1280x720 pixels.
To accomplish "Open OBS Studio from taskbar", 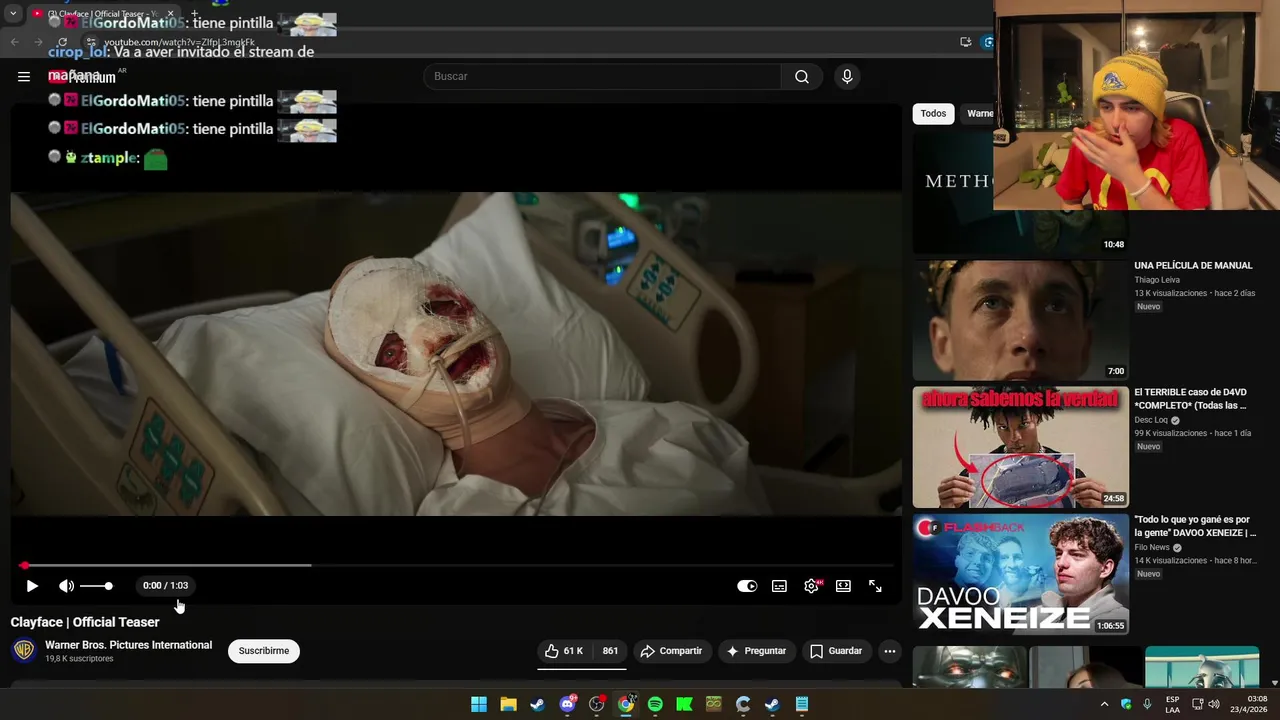I will [597, 704].
